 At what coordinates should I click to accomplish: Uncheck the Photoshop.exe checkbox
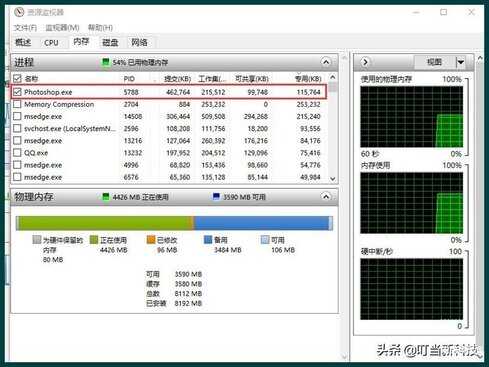(x=17, y=92)
